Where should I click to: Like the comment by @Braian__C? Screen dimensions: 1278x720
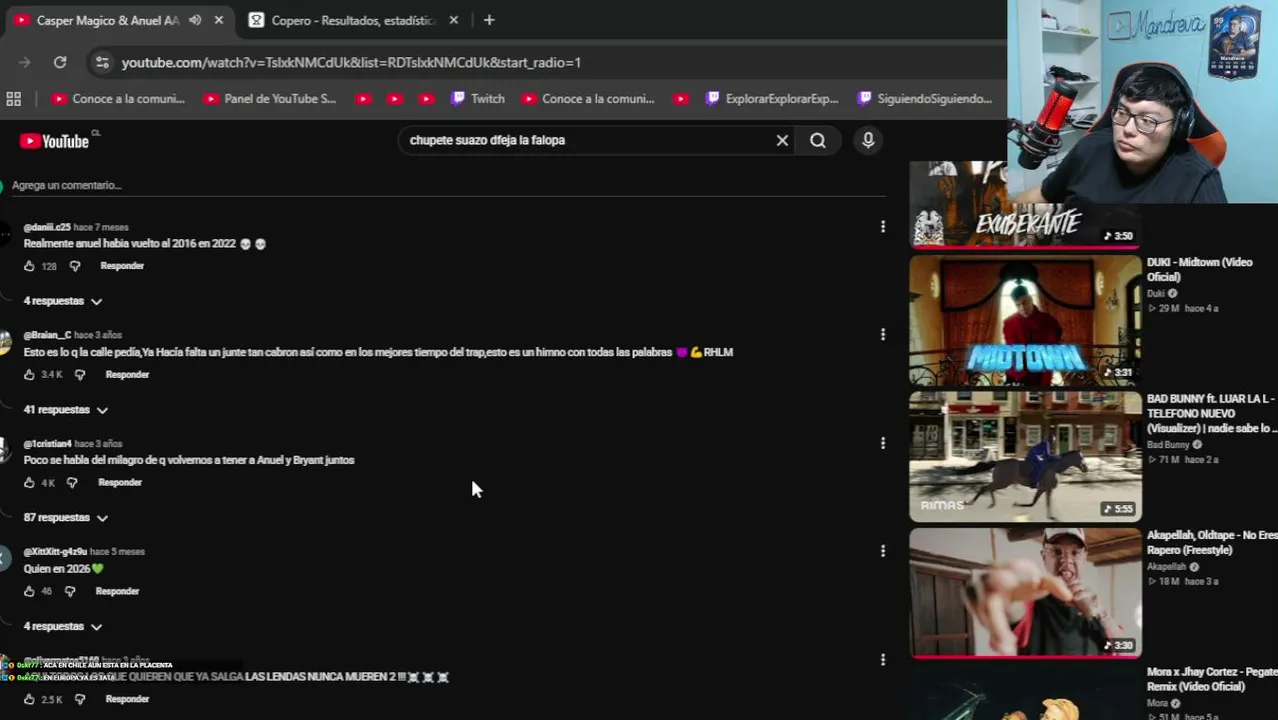pyautogui.click(x=29, y=375)
